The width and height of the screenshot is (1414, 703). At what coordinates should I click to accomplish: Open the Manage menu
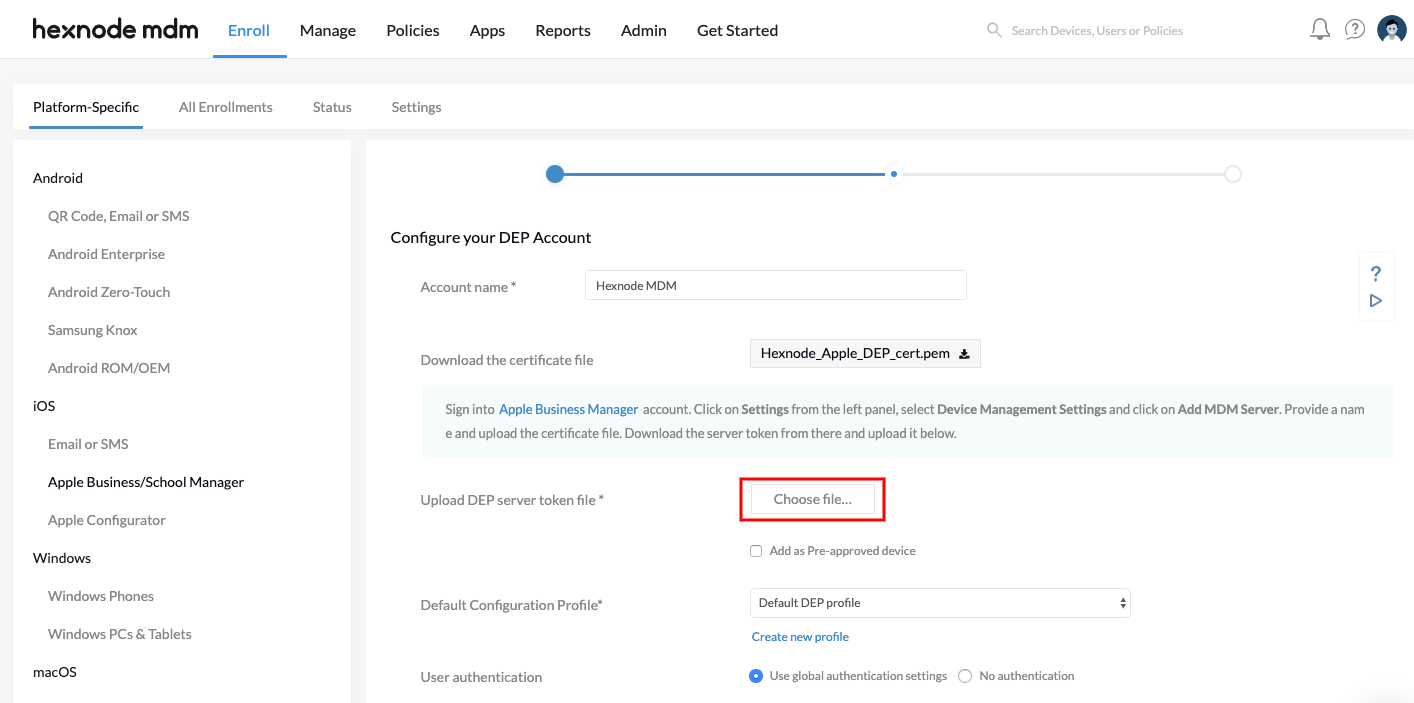click(x=328, y=30)
